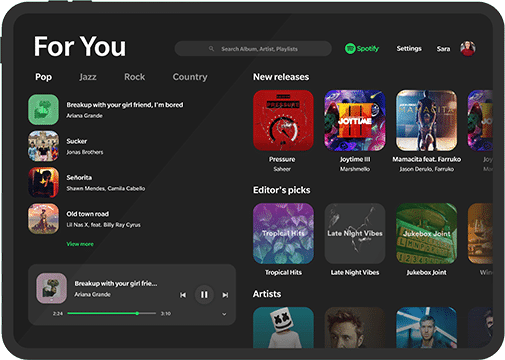
Task: Click Lil Nas X, feat. Billy Ray Cyrus text
Action: coord(103,225)
